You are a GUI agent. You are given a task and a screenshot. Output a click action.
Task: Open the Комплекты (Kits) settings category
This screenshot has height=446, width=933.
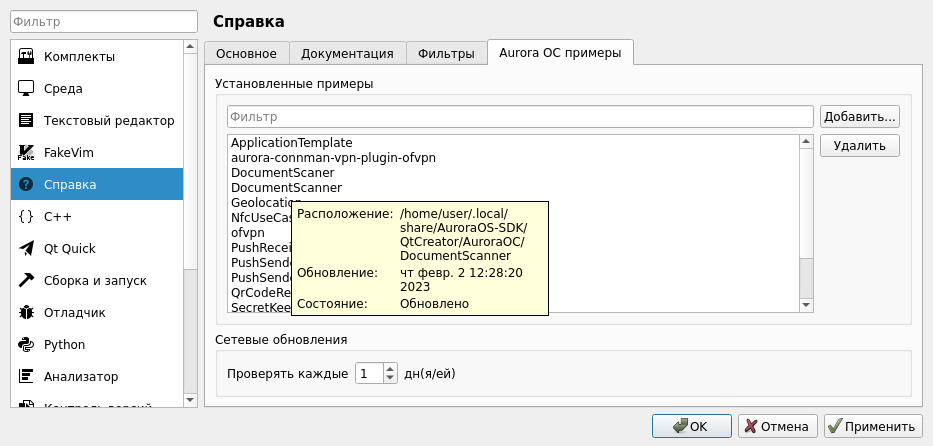click(79, 56)
